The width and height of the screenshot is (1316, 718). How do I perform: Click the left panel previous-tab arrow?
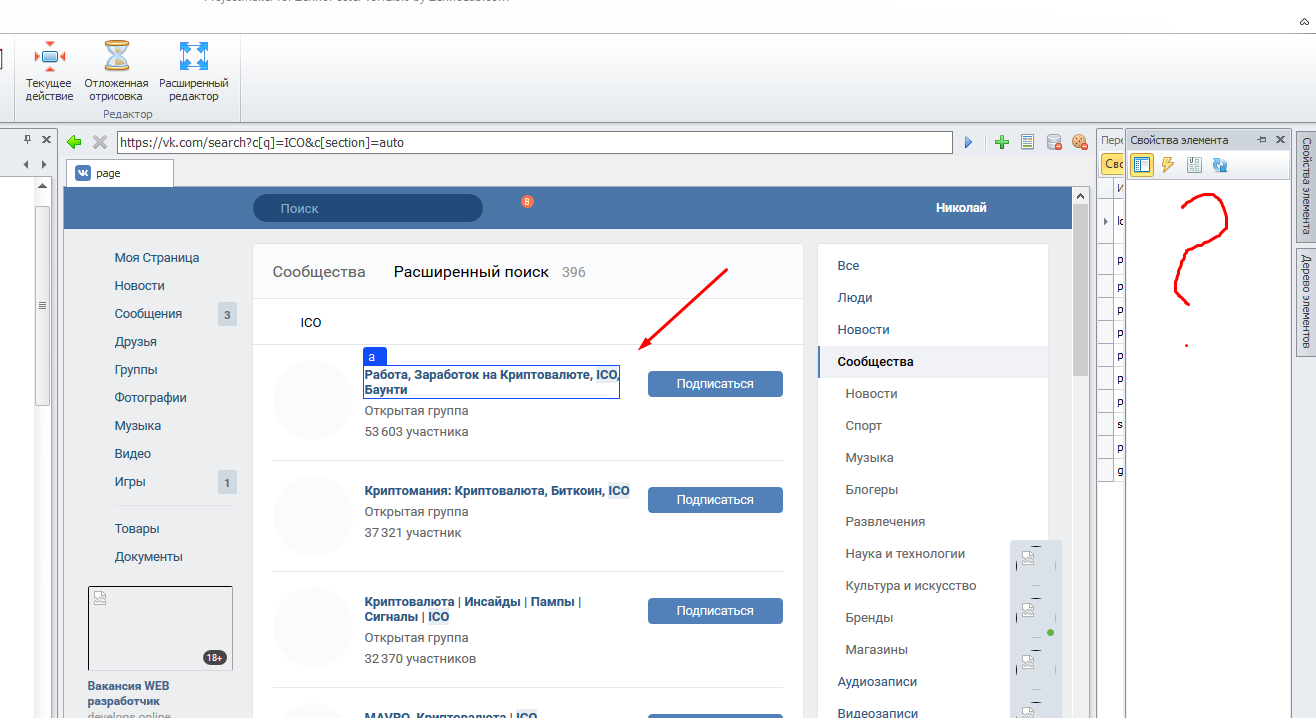27,164
